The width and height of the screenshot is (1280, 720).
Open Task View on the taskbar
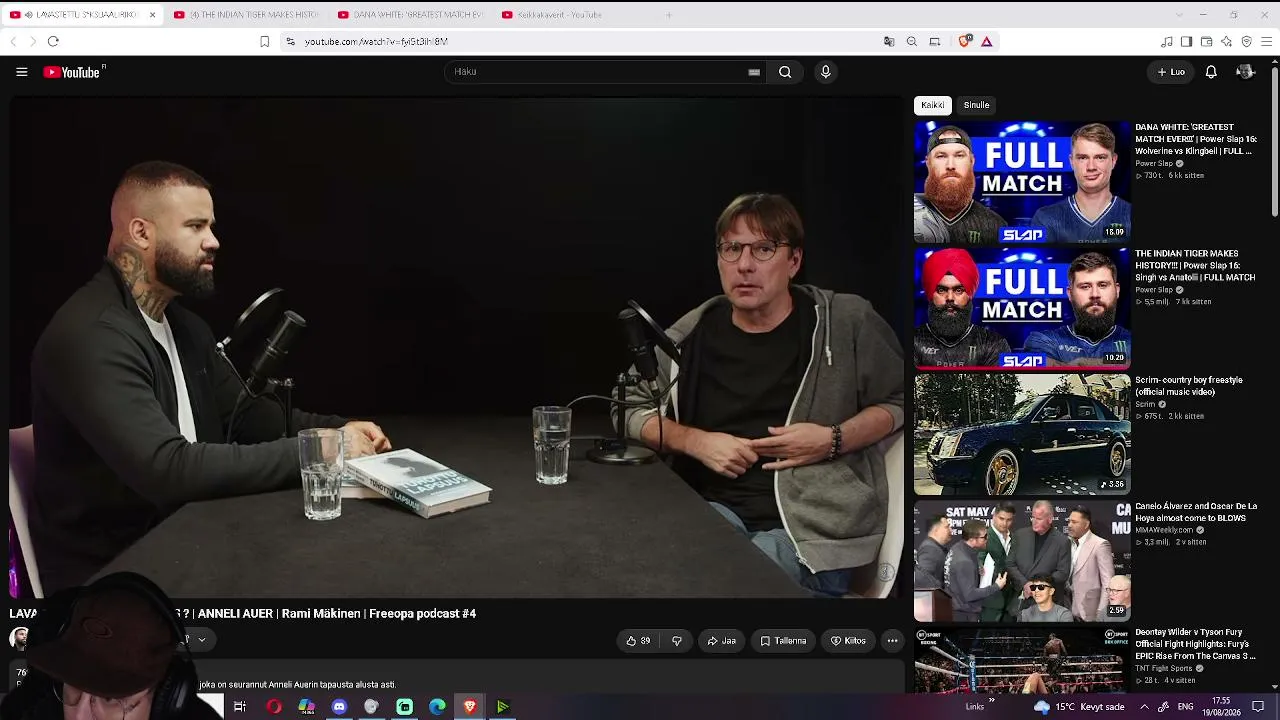click(240, 707)
